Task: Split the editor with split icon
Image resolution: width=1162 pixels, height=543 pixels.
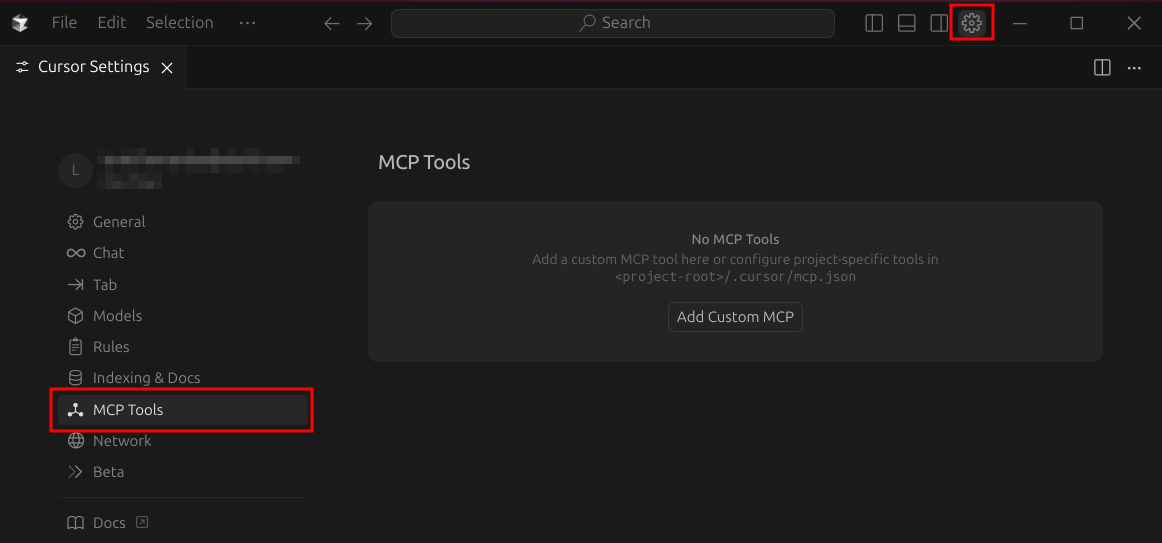Action: [x=1102, y=68]
